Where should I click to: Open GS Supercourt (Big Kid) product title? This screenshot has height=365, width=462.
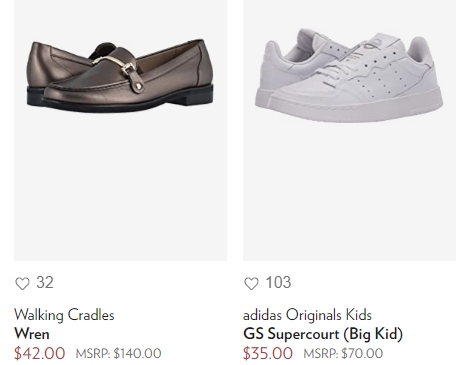tap(323, 334)
